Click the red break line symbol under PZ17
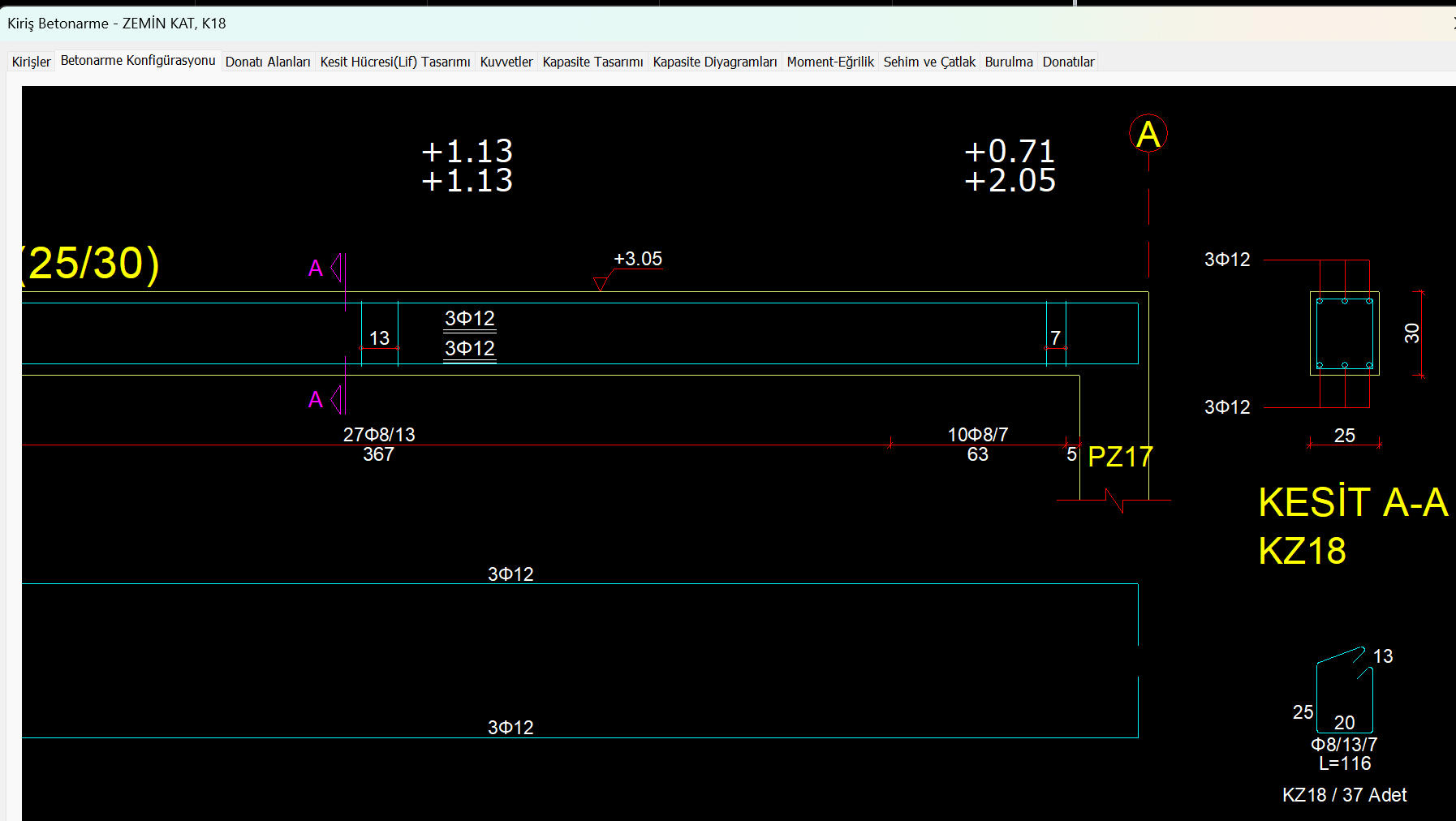 [1115, 501]
